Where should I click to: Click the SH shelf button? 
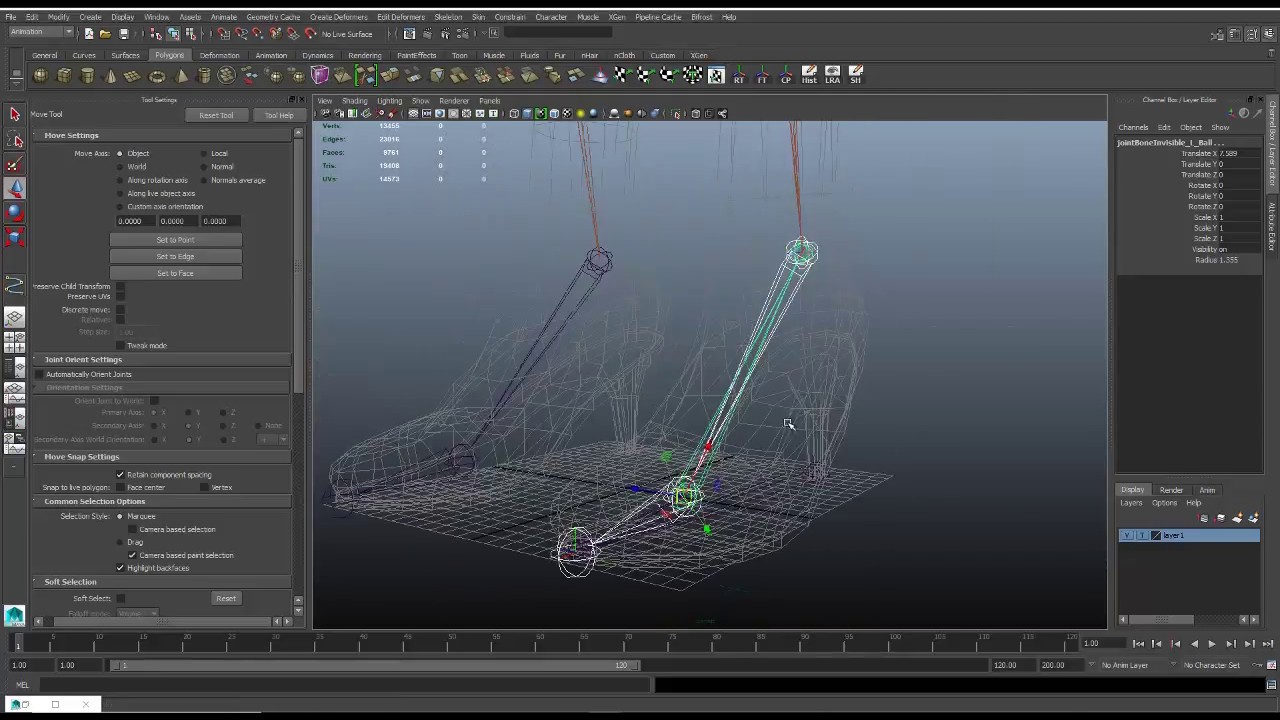click(x=855, y=75)
